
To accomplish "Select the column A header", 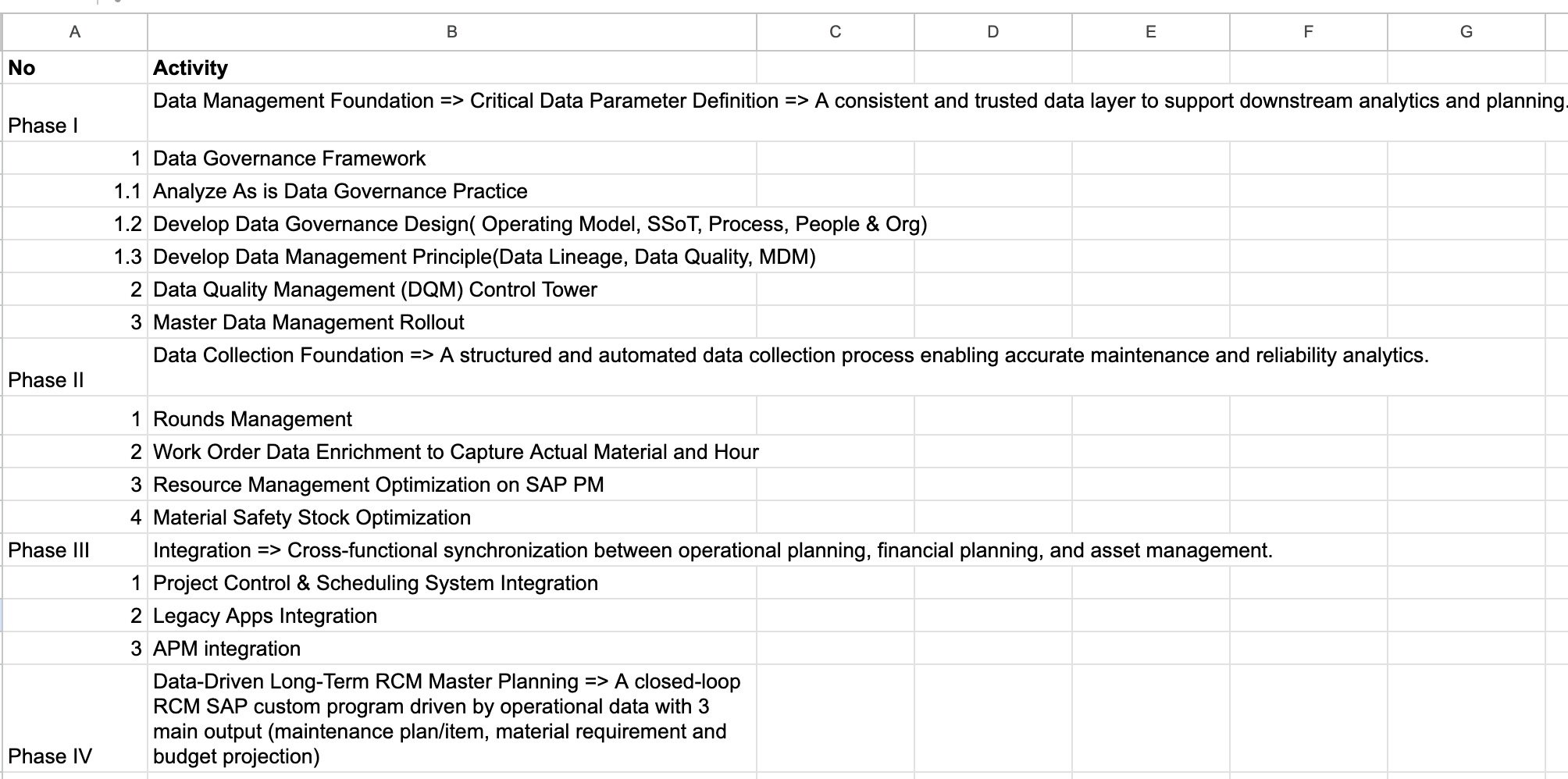I will pyautogui.click(x=75, y=32).
